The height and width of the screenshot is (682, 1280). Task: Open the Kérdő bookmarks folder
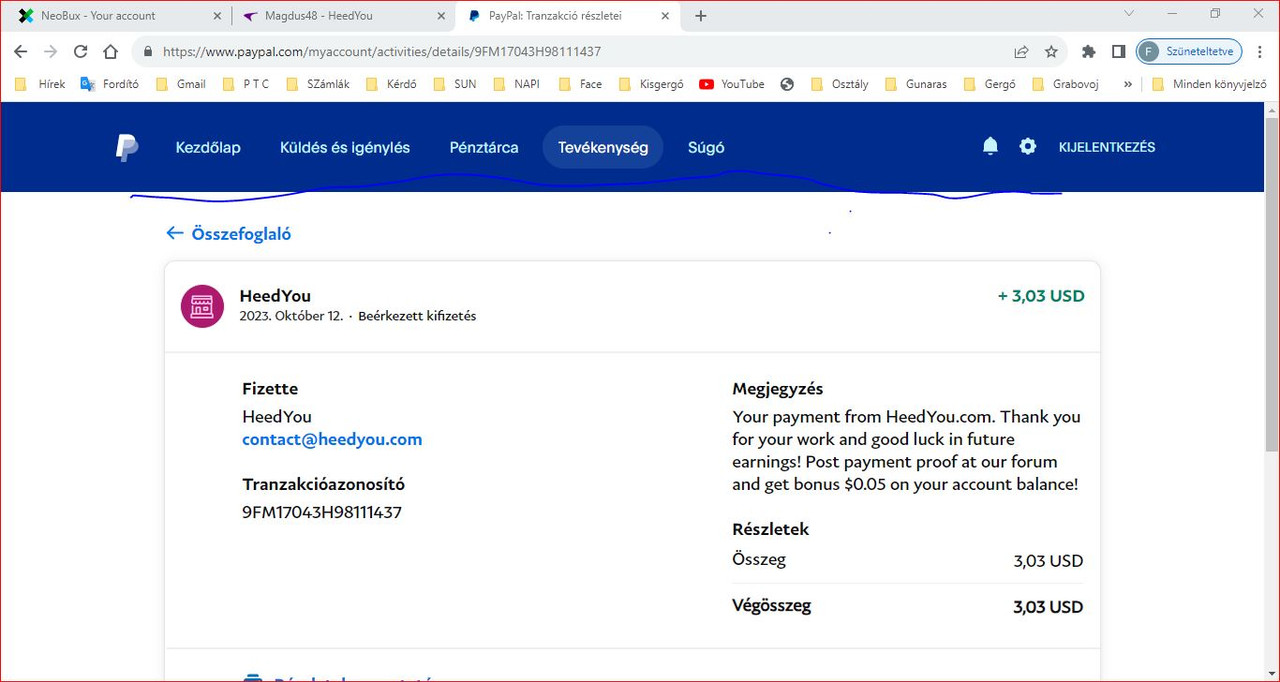391,84
